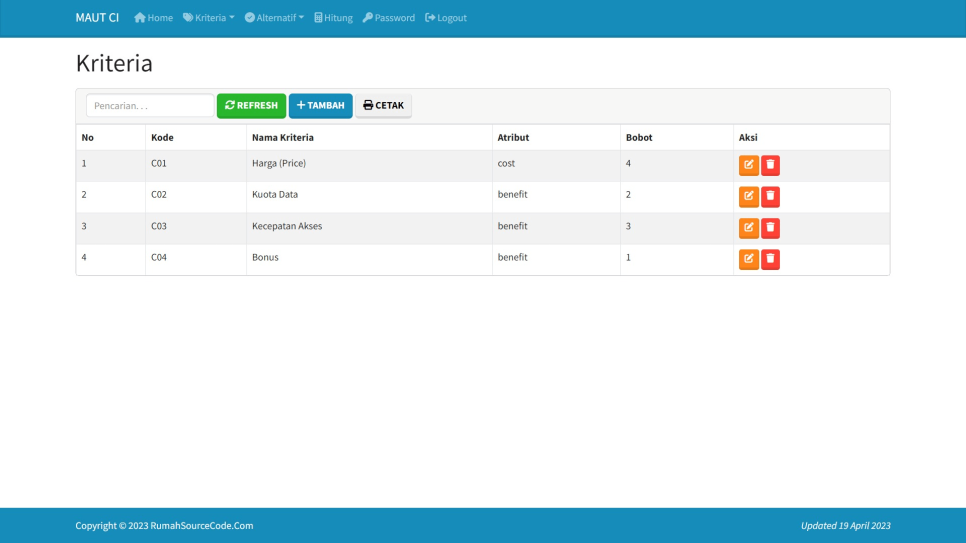Viewport: 966px width, 543px height.
Task: Click the Nama Kriteria column header
Action: pyautogui.click(x=283, y=138)
